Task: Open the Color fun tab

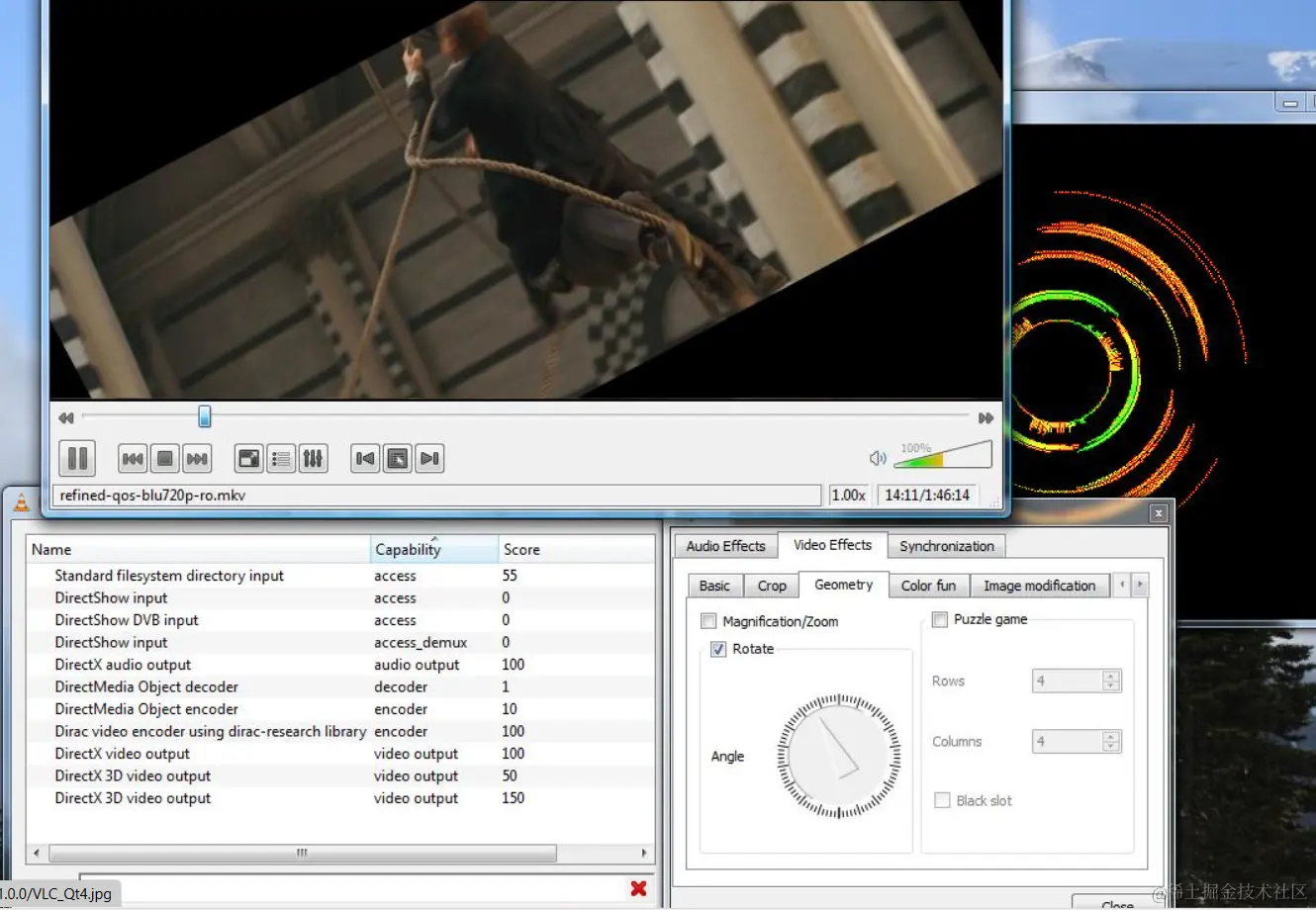Action: point(928,586)
